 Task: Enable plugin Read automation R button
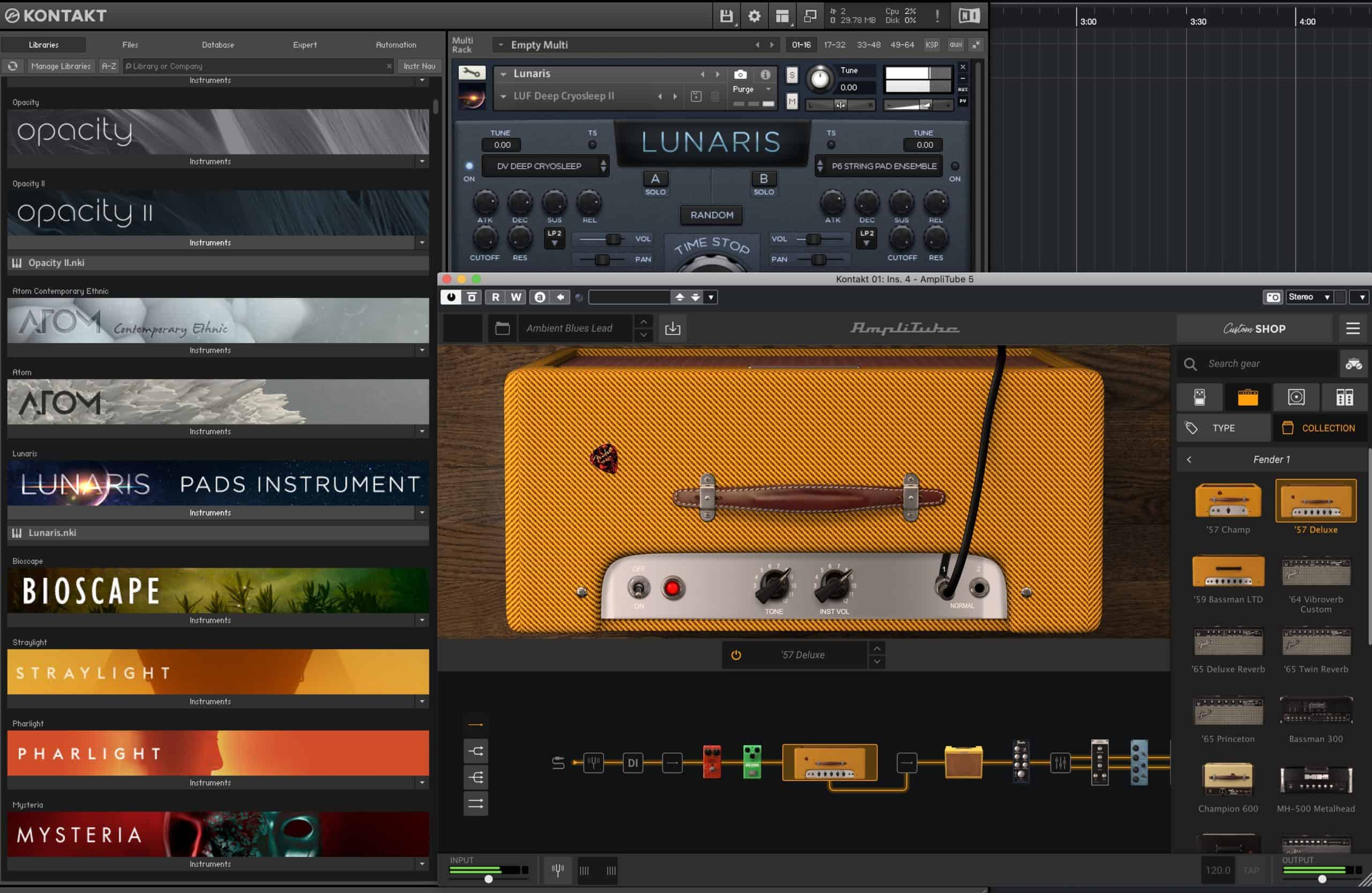click(x=495, y=297)
